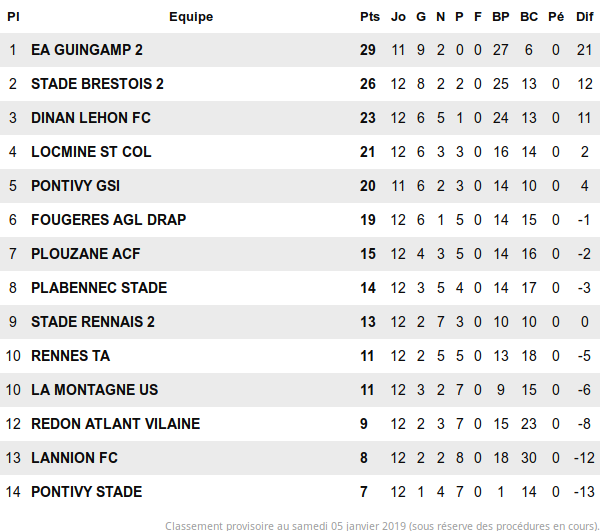Click PLOUZANE ACF in the table
Viewport: 600px width, 531px height.
point(86,254)
